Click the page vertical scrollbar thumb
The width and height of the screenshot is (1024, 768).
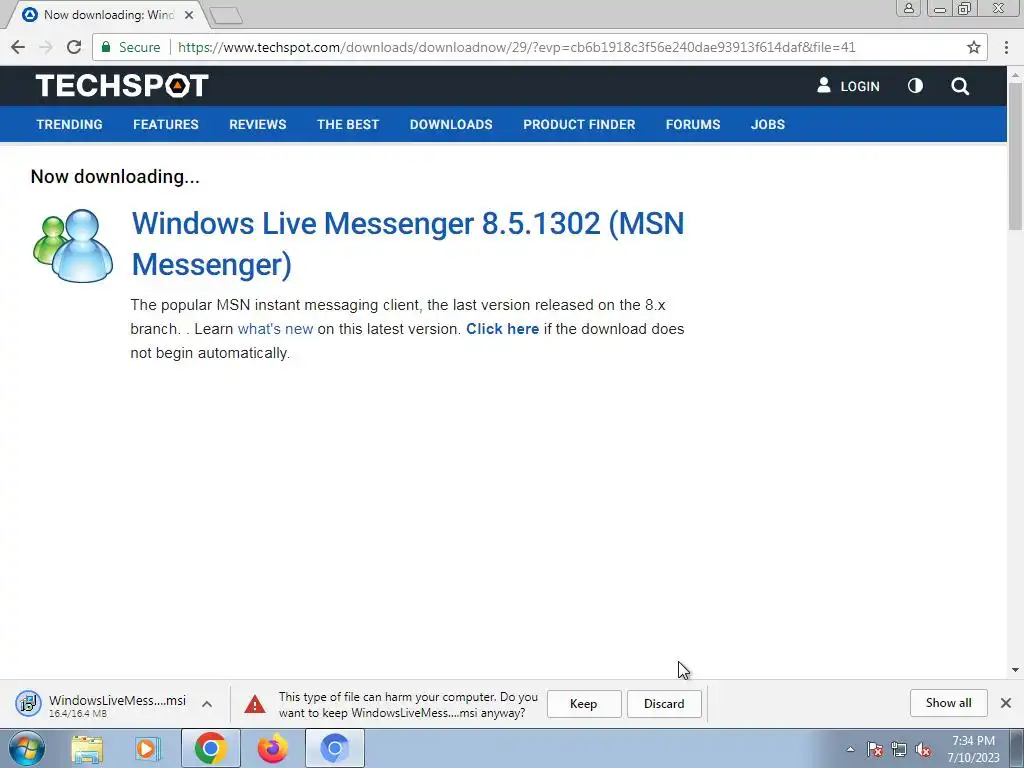[1015, 156]
